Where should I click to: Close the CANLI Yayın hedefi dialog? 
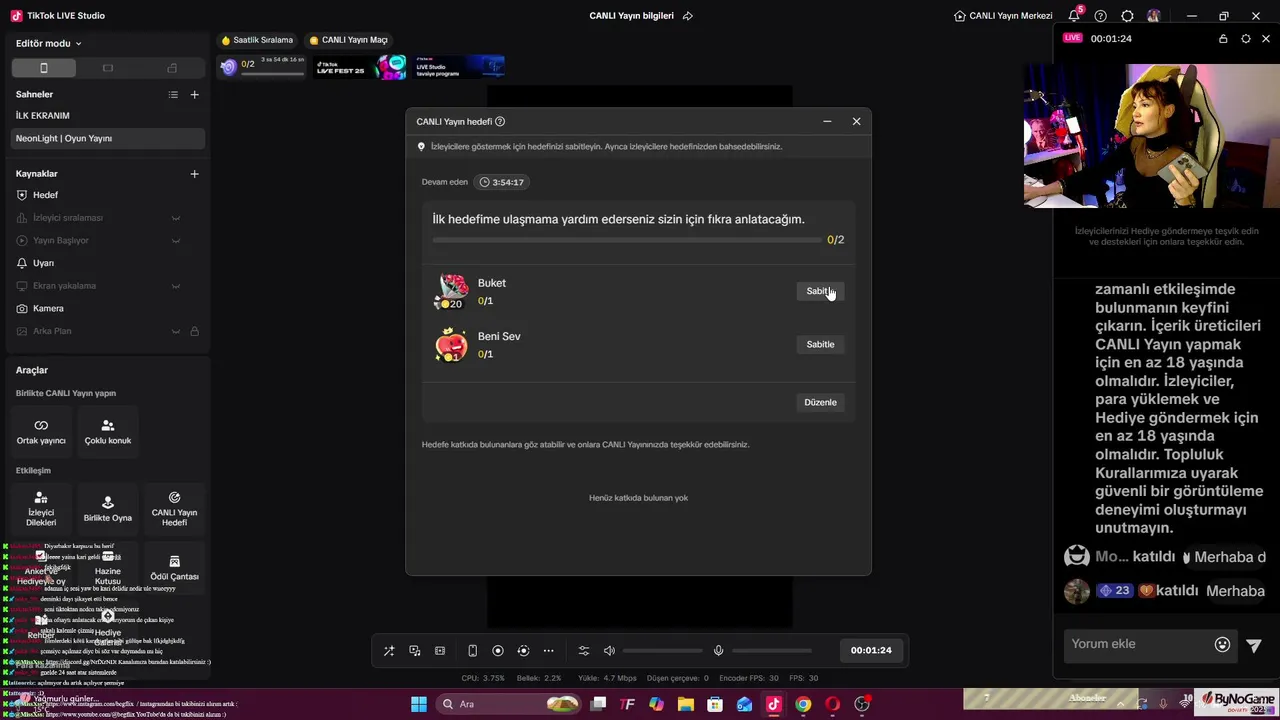pyautogui.click(x=856, y=121)
